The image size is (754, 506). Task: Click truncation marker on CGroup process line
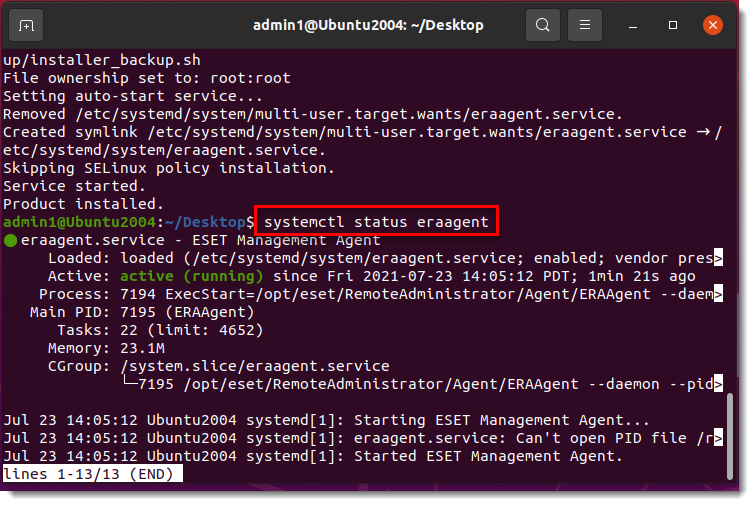(718, 384)
